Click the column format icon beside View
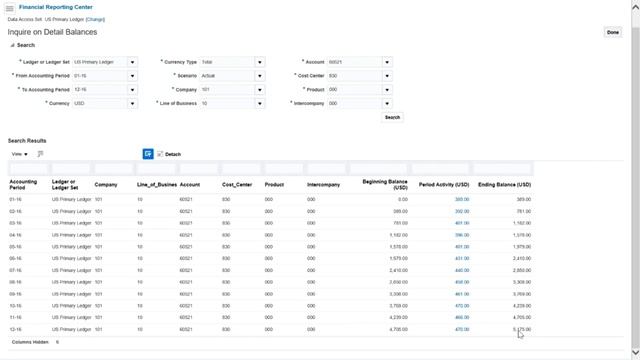The image size is (640, 360). click(40, 154)
